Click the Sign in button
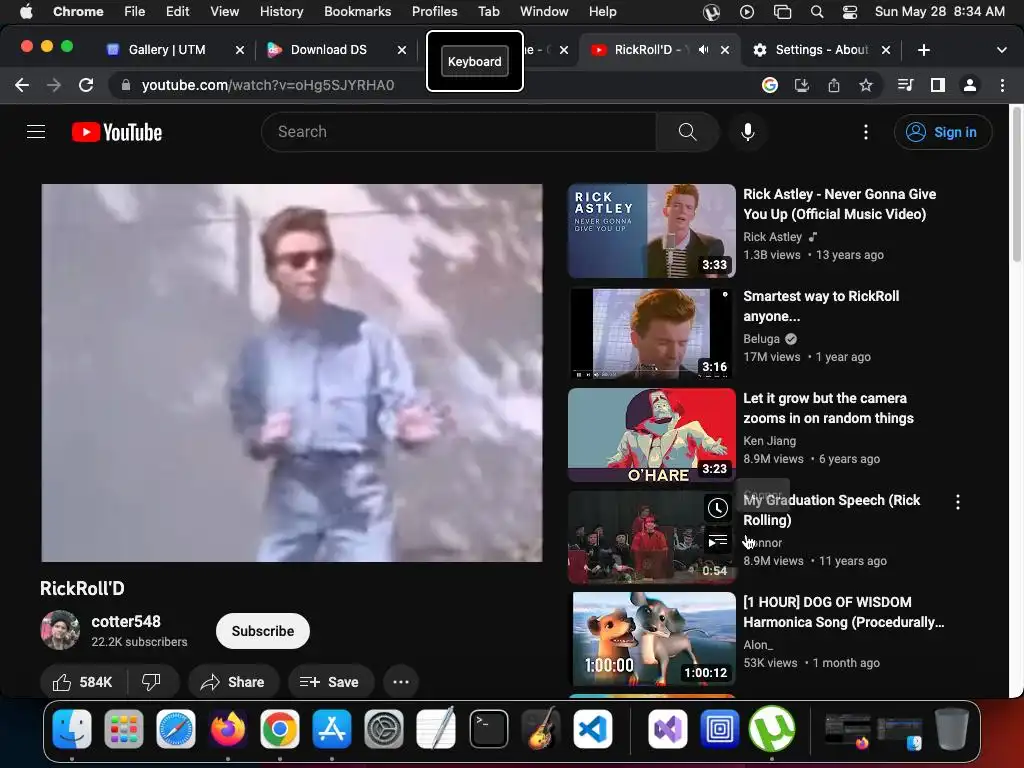 [x=942, y=132]
